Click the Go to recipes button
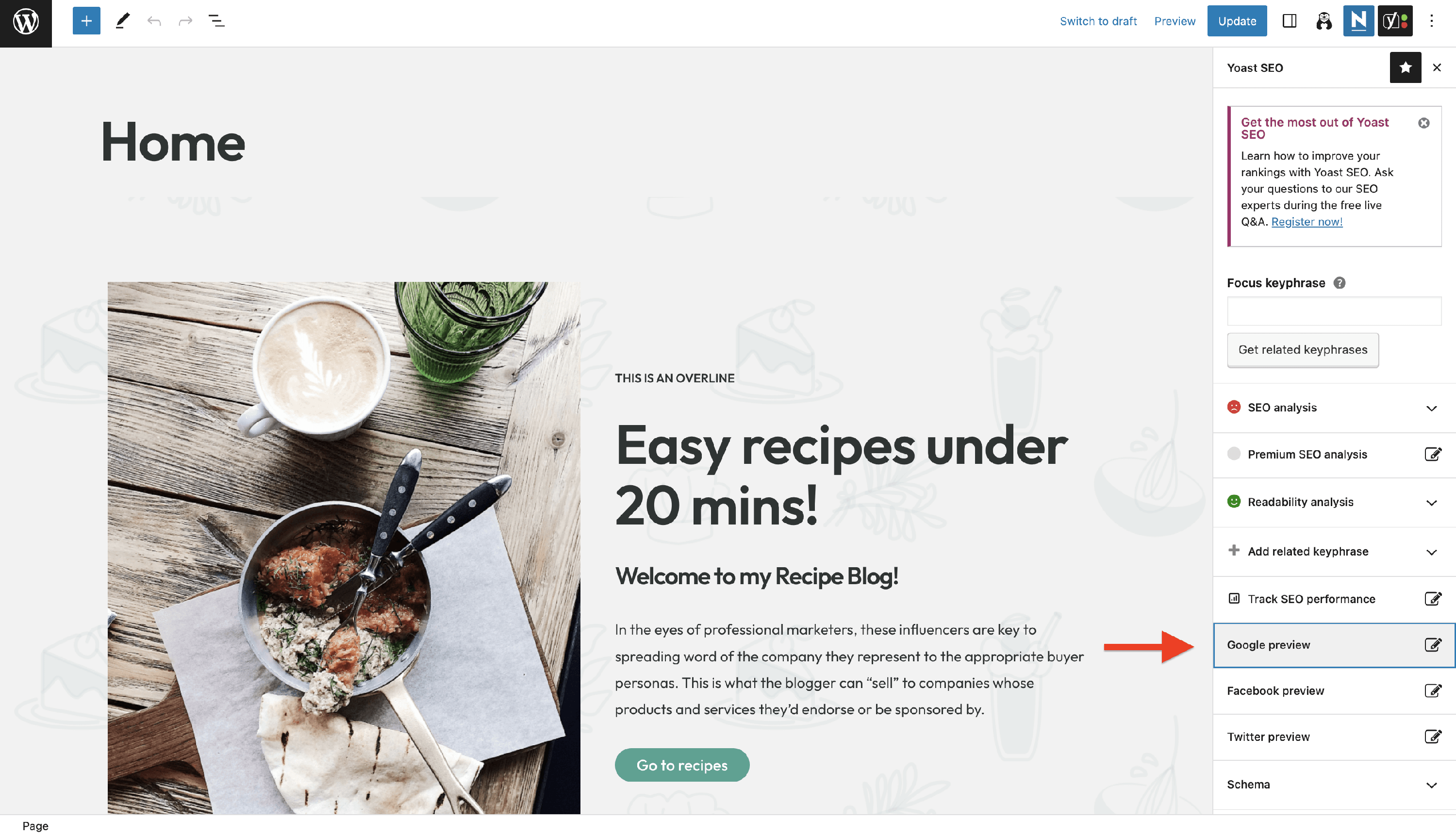The width and height of the screenshot is (1456, 836). 682,765
